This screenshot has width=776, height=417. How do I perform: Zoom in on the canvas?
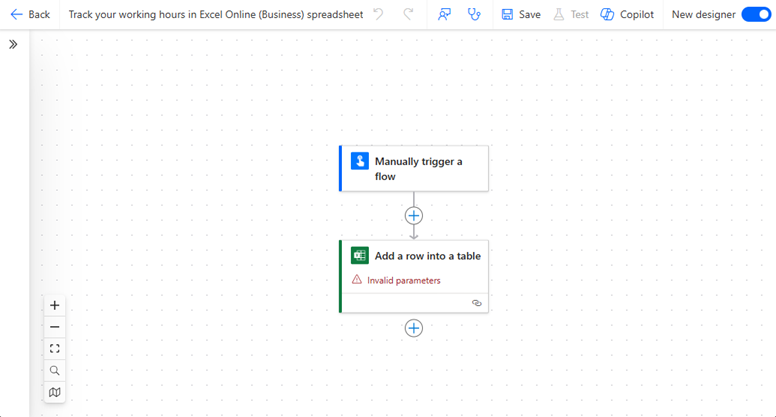coord(55,305)
